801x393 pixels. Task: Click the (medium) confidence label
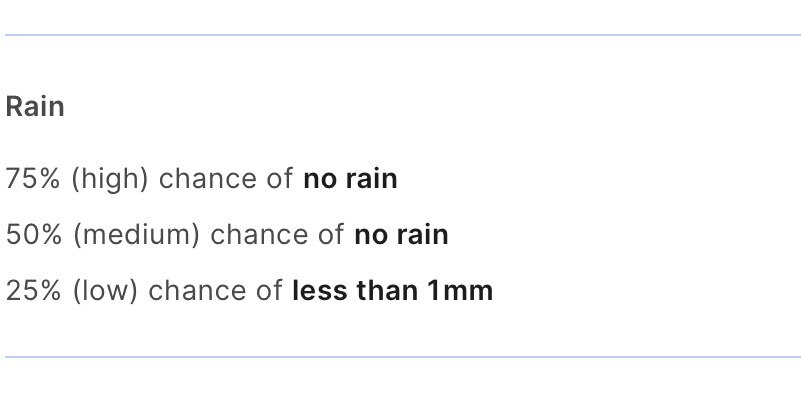click(136, 236)
